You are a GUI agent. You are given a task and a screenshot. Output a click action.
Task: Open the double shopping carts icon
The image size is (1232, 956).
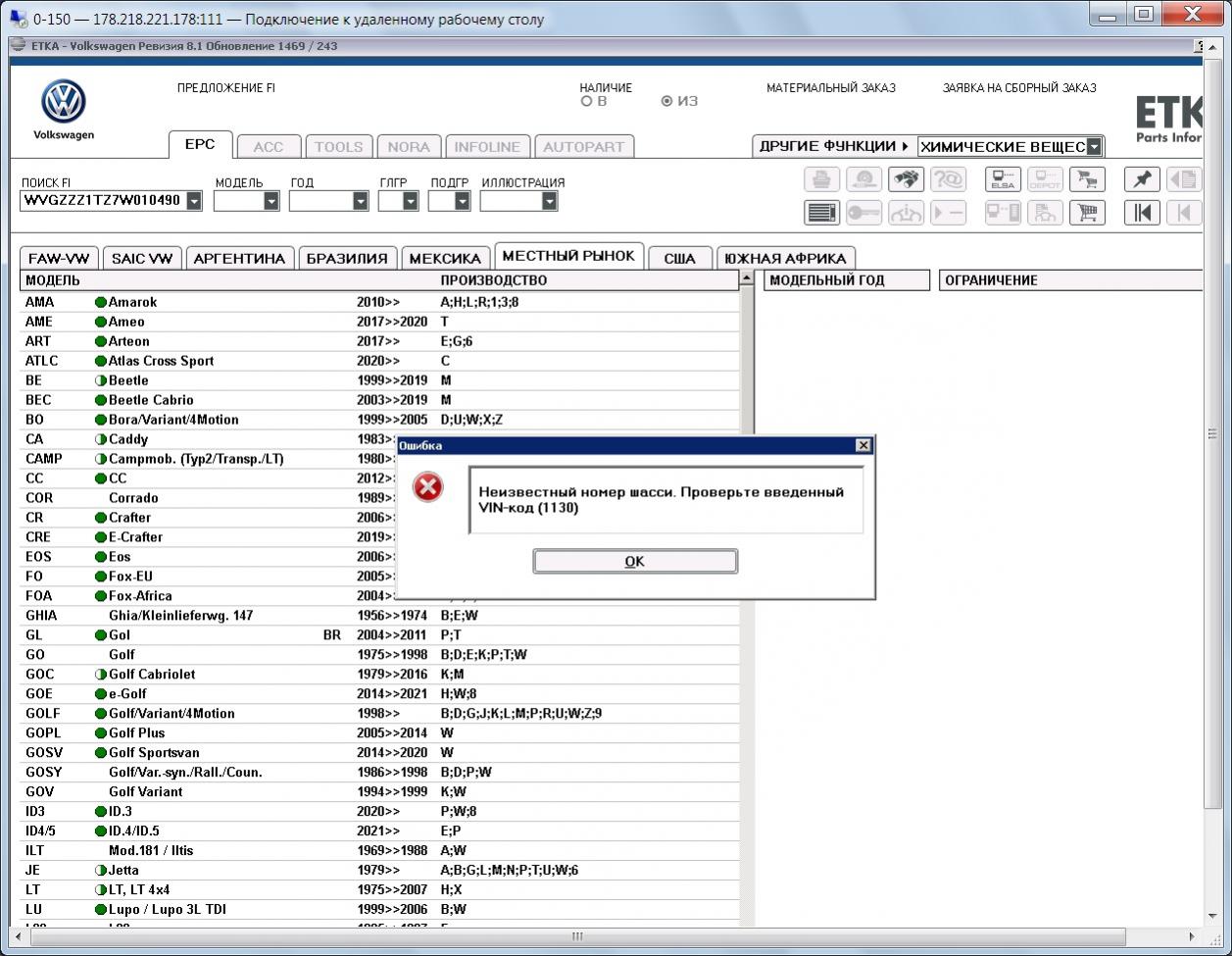coord(1086,179)
